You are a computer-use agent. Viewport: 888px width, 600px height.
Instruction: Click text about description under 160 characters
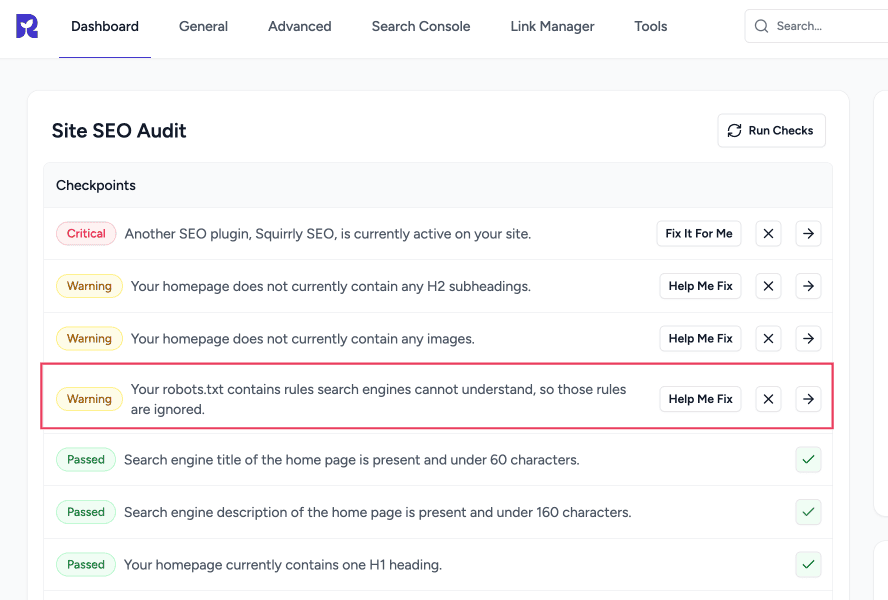pos(378,512)
